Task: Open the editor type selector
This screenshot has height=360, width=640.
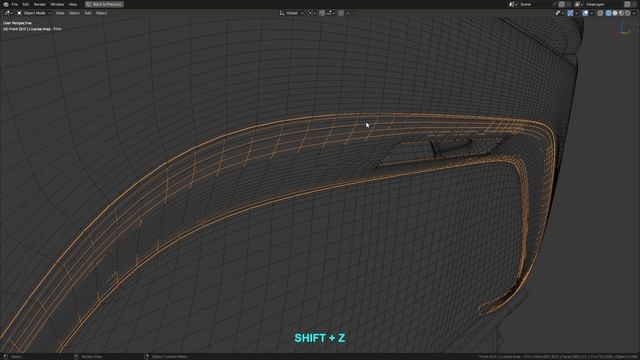Action: click(x=8, y=13)
